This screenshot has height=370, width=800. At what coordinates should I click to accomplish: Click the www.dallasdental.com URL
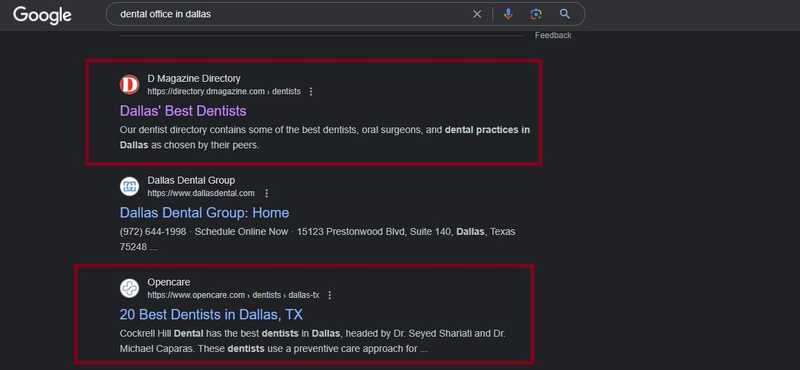[201, 193]
